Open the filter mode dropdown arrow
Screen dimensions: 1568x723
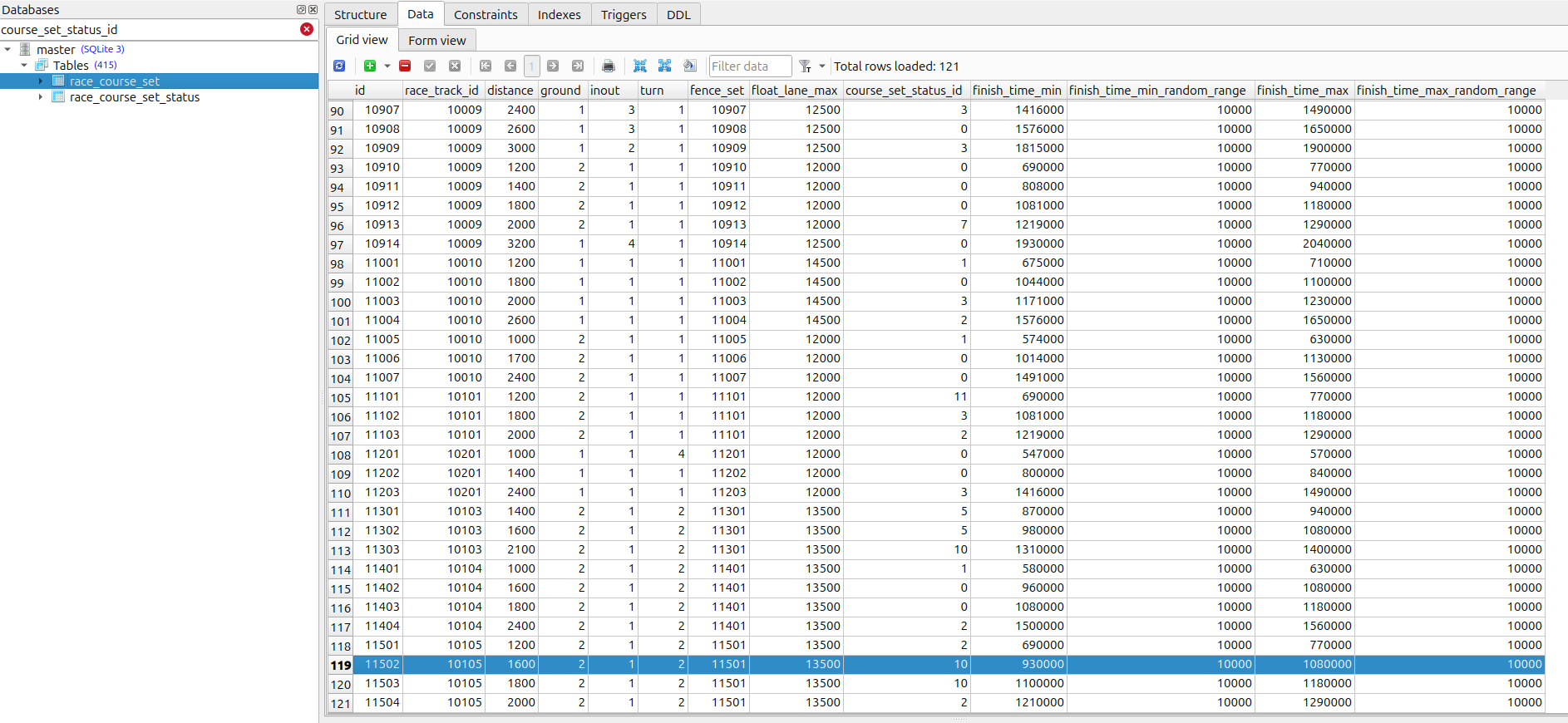point(822,66)
